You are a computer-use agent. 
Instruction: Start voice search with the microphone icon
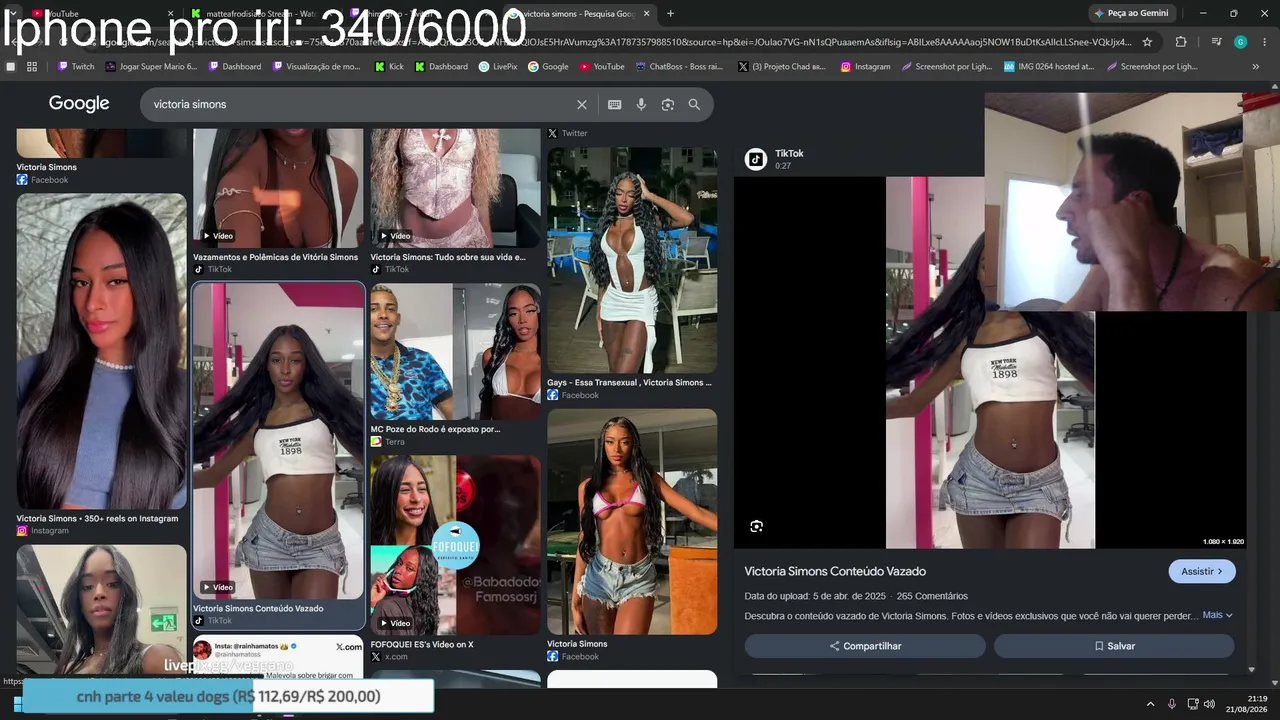pos(641,104)
